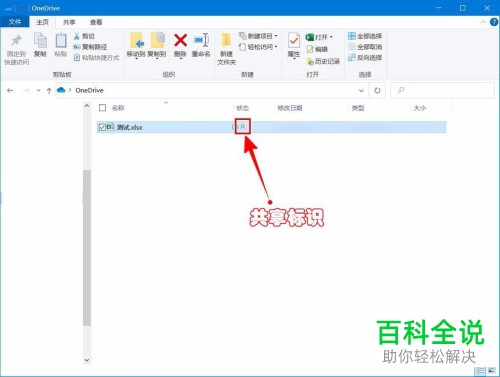500x377 pixels.
Task: Click the navigation pane scrollbar thumb
Action: pos(87,247)
